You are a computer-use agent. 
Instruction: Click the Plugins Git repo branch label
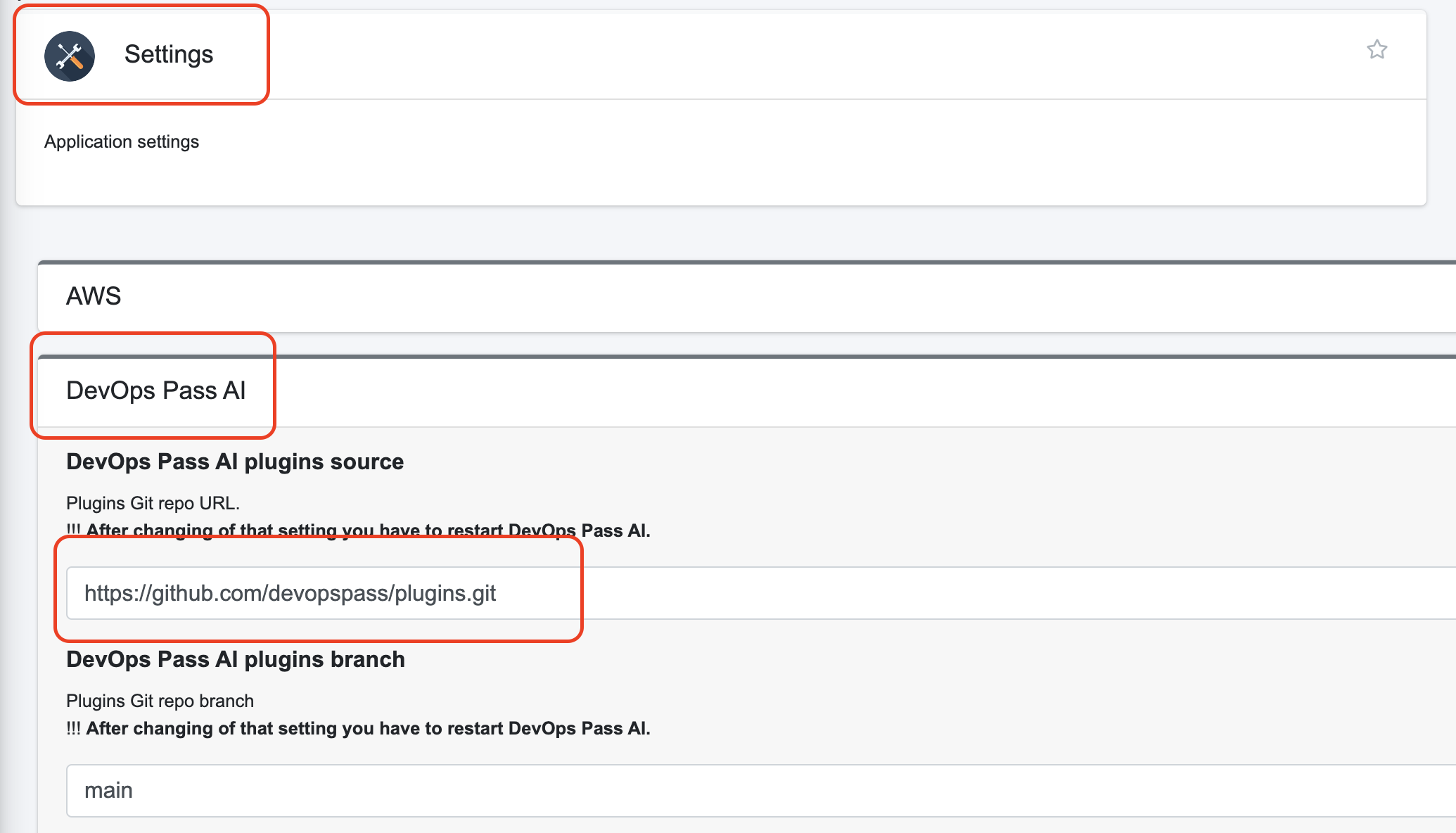160,701
